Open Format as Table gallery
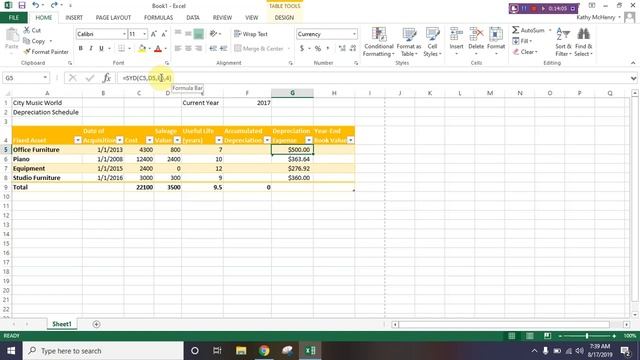640x360 pixels. click(409, 42)
